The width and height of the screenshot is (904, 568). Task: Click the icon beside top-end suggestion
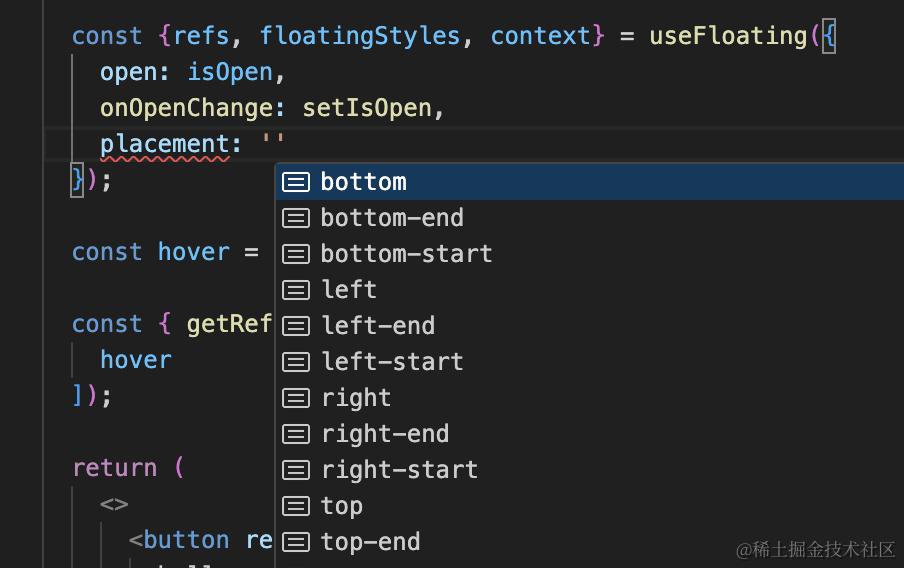coord(295,542)
